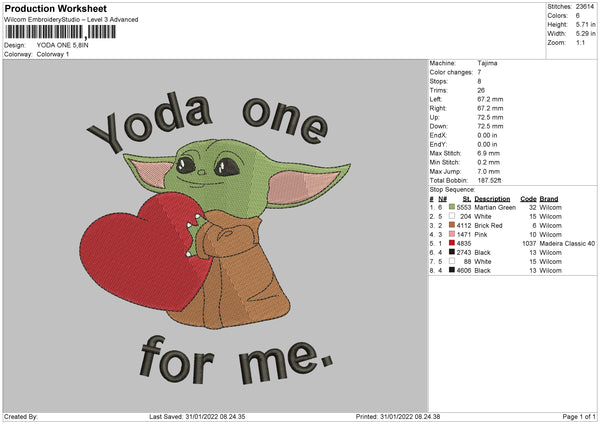
Task: Click the Zoom value "1:1"
Action: click(580, 42)
